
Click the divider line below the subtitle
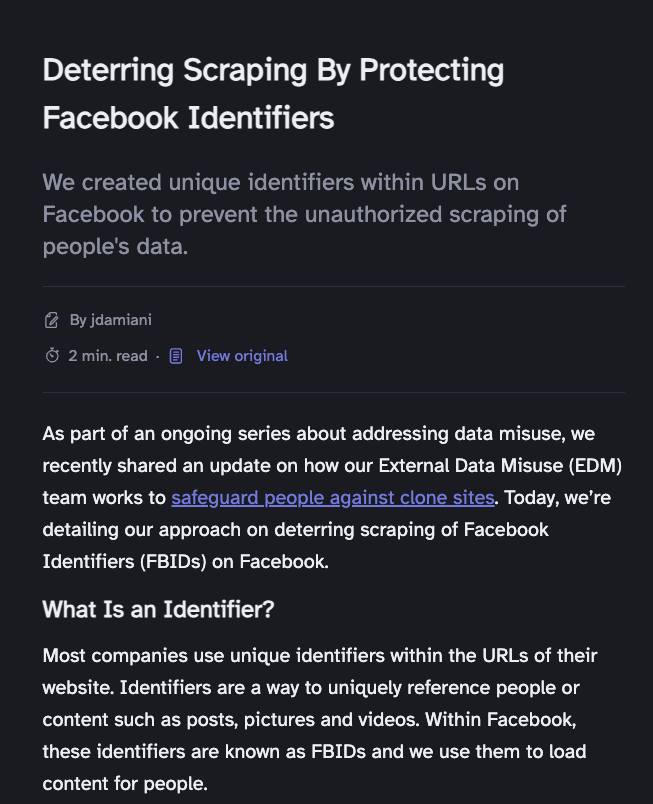334,286
